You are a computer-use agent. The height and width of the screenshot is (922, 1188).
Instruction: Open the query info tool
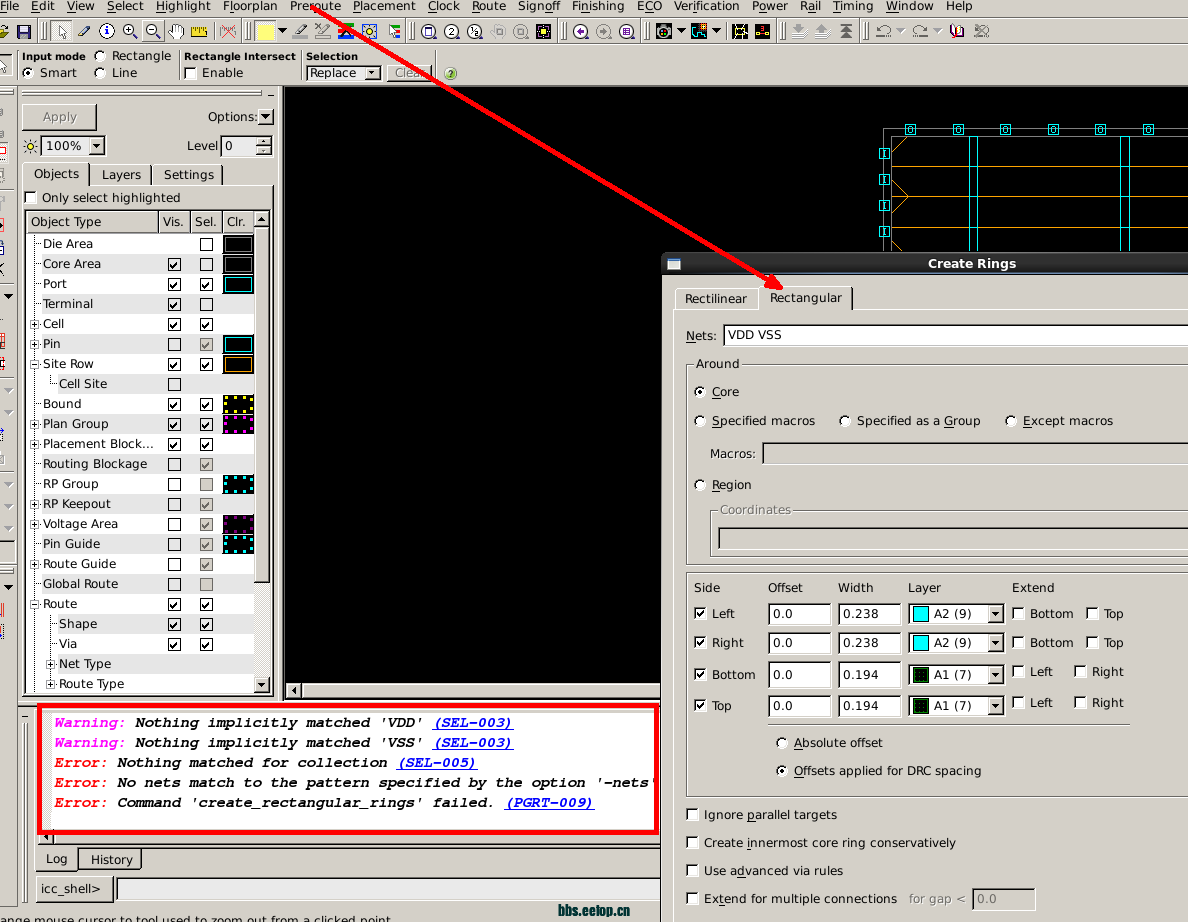click(x=107, y=31)
